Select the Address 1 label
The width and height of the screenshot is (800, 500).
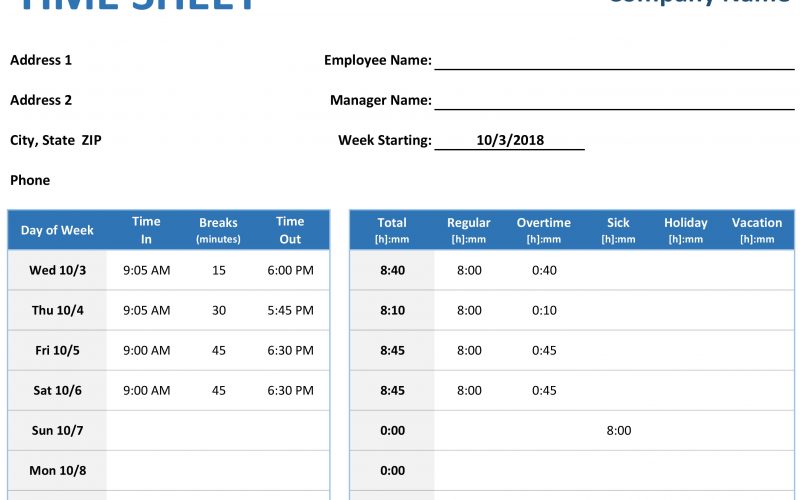[x=41, y=60]
